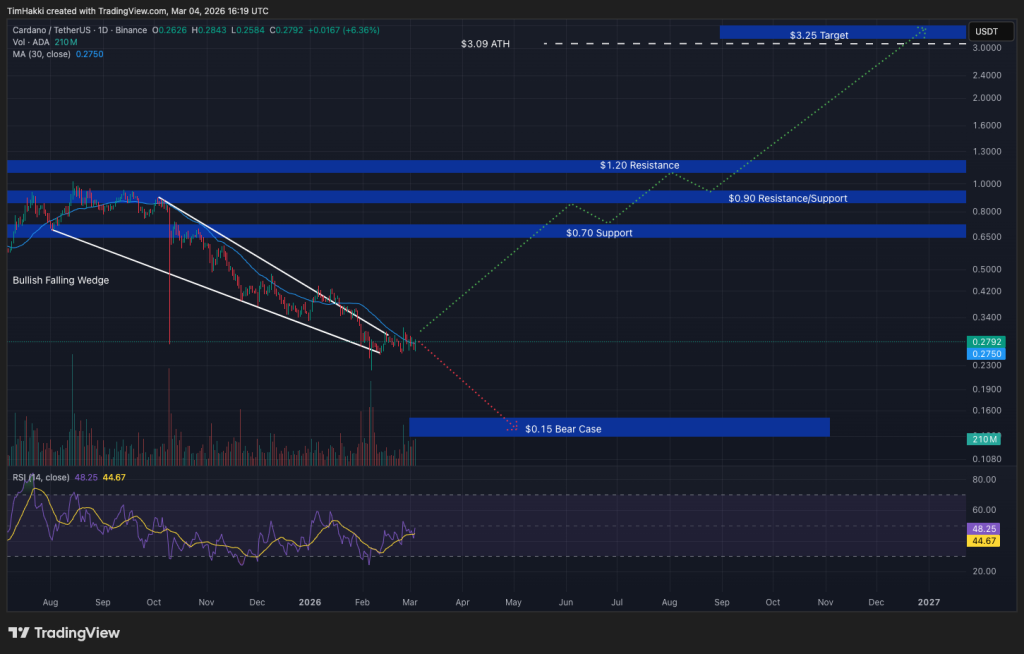This screenshot has width=1024, height=654.
Task: Click the red arrow tip at Bear Case
Action: click(x=514, y=428)
